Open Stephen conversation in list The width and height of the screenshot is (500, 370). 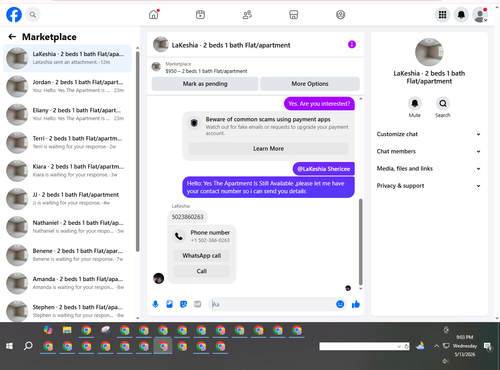pyautogui.click(x=68, y=311)
